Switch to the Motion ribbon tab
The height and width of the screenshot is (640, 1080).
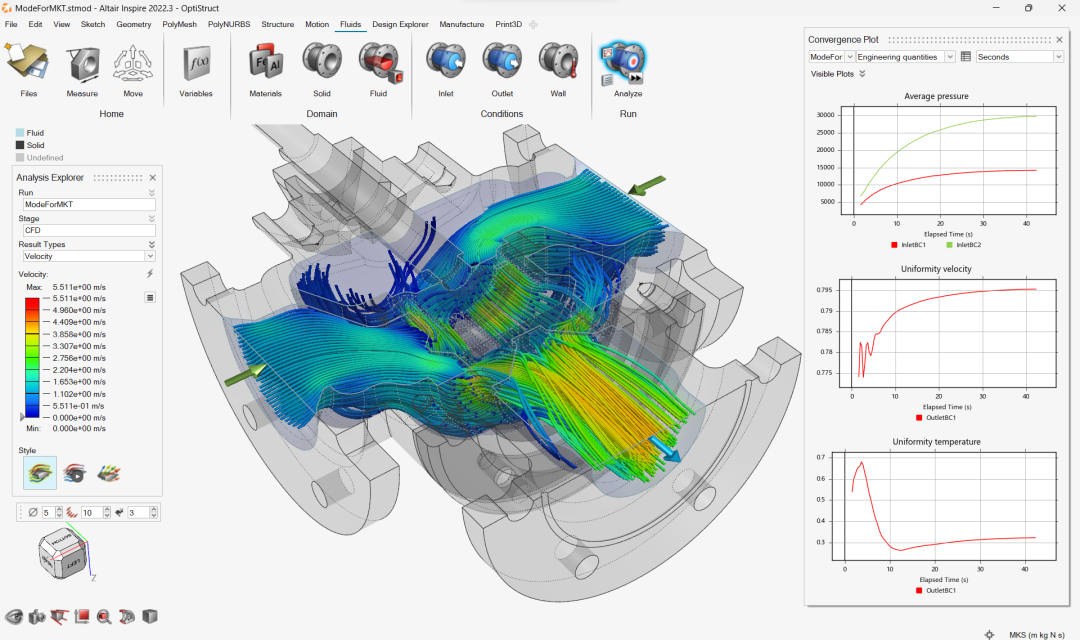(x=317, y=24)
